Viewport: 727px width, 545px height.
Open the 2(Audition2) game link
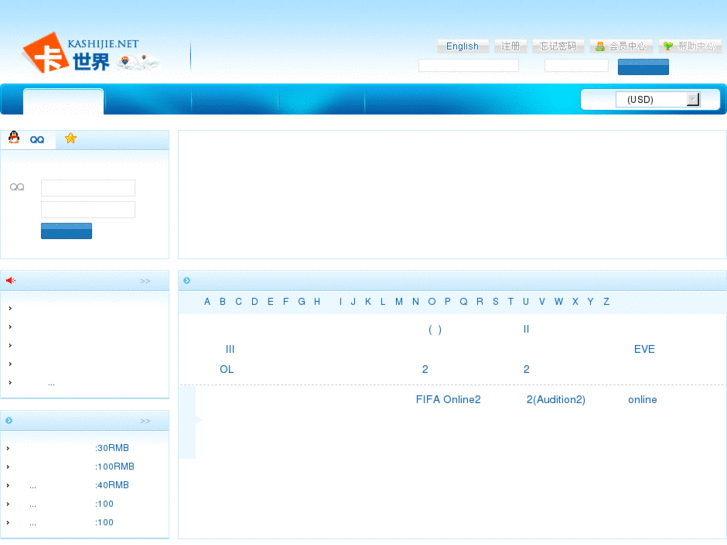click(x=555, y=399)
